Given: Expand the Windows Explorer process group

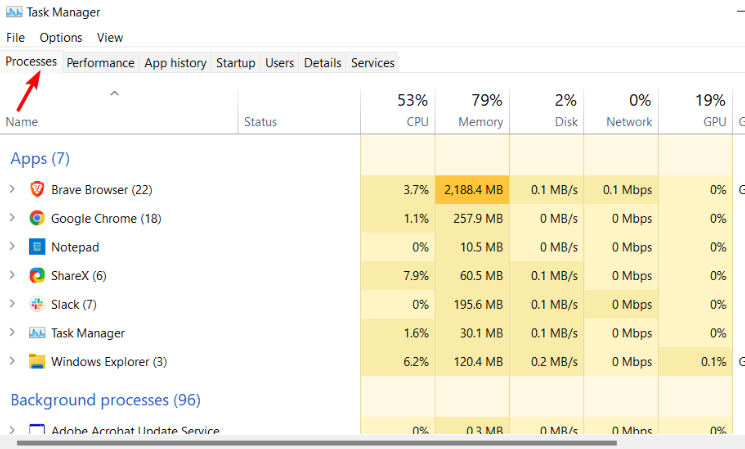Looking at the screenshot, I should click(12, 361).
